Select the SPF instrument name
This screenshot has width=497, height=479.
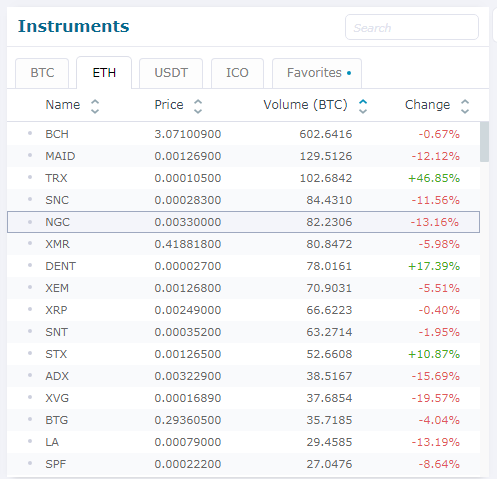(x=56, y=464)
